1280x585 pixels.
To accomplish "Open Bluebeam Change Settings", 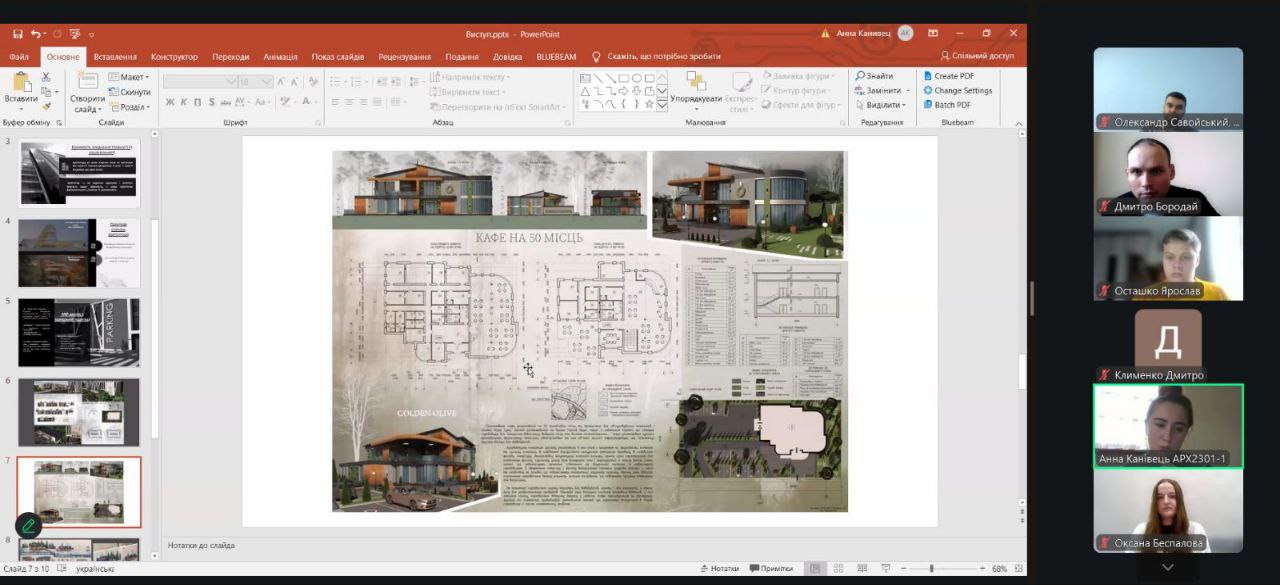I will point(957,90).
